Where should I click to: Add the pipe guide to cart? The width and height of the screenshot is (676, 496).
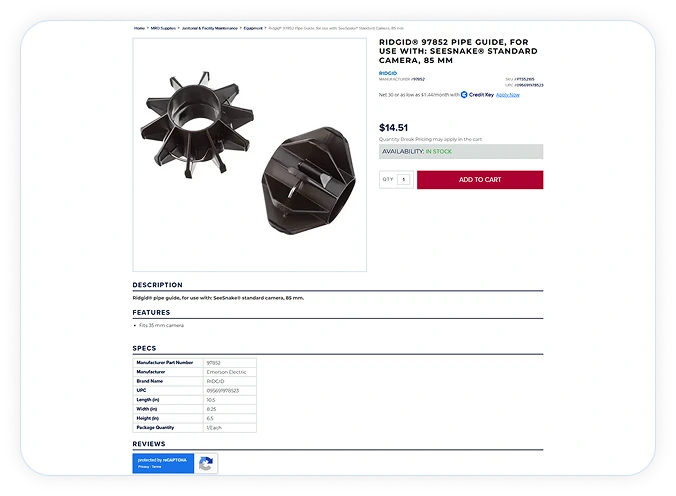click(x=480, y=180)
